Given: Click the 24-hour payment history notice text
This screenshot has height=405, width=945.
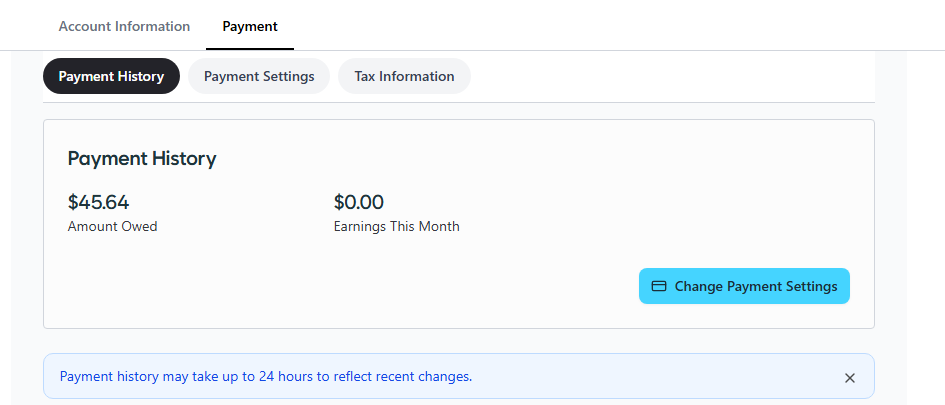Looking at the screenshot, I should pos(265,377).
